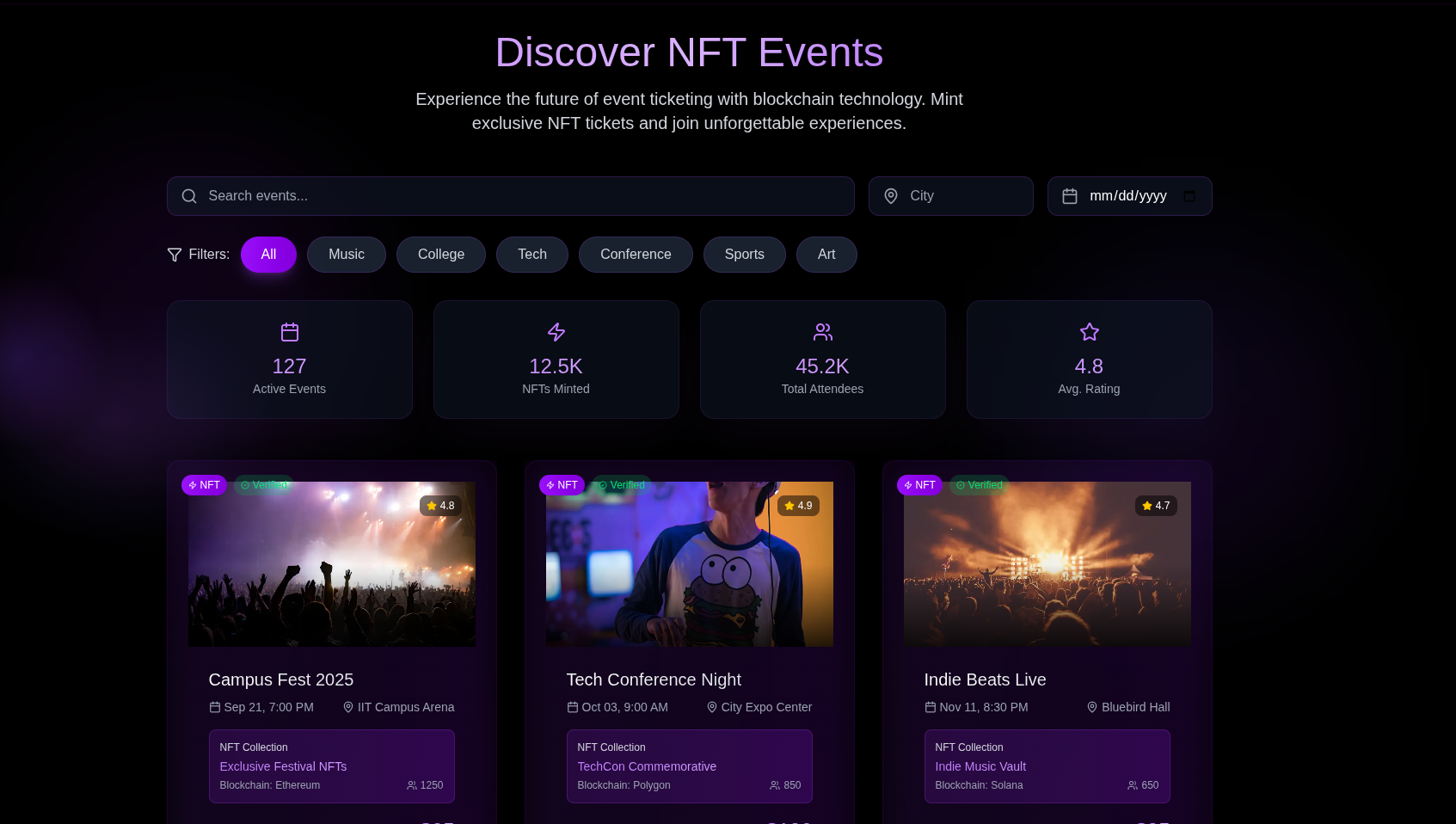Select the filter funnel icon next to Filters
Viewport: 1456px width, 824px height.
[175, 255]
